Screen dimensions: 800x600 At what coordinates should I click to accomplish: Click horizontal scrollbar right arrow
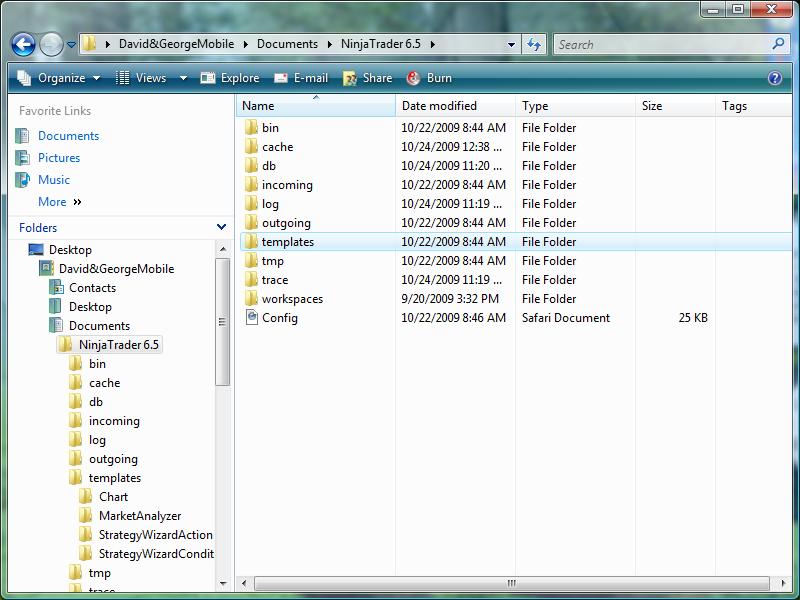784,583
